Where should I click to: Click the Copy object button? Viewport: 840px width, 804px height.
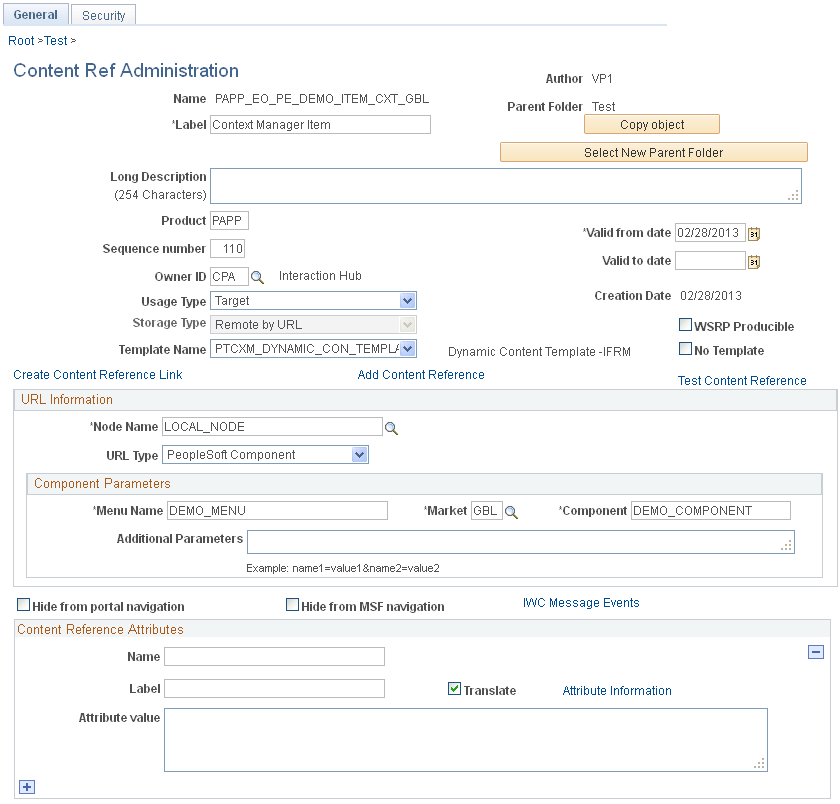click(x=652, y=124)
